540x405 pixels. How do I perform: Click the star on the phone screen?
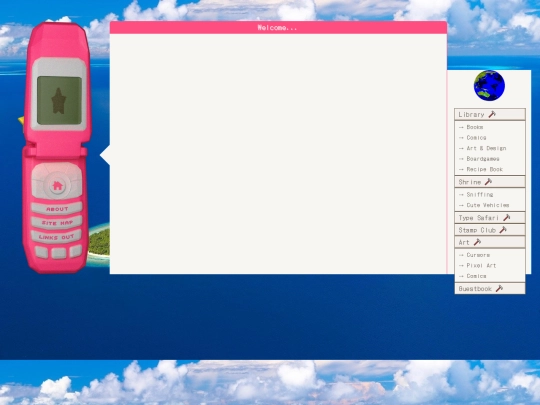[59, 101]
